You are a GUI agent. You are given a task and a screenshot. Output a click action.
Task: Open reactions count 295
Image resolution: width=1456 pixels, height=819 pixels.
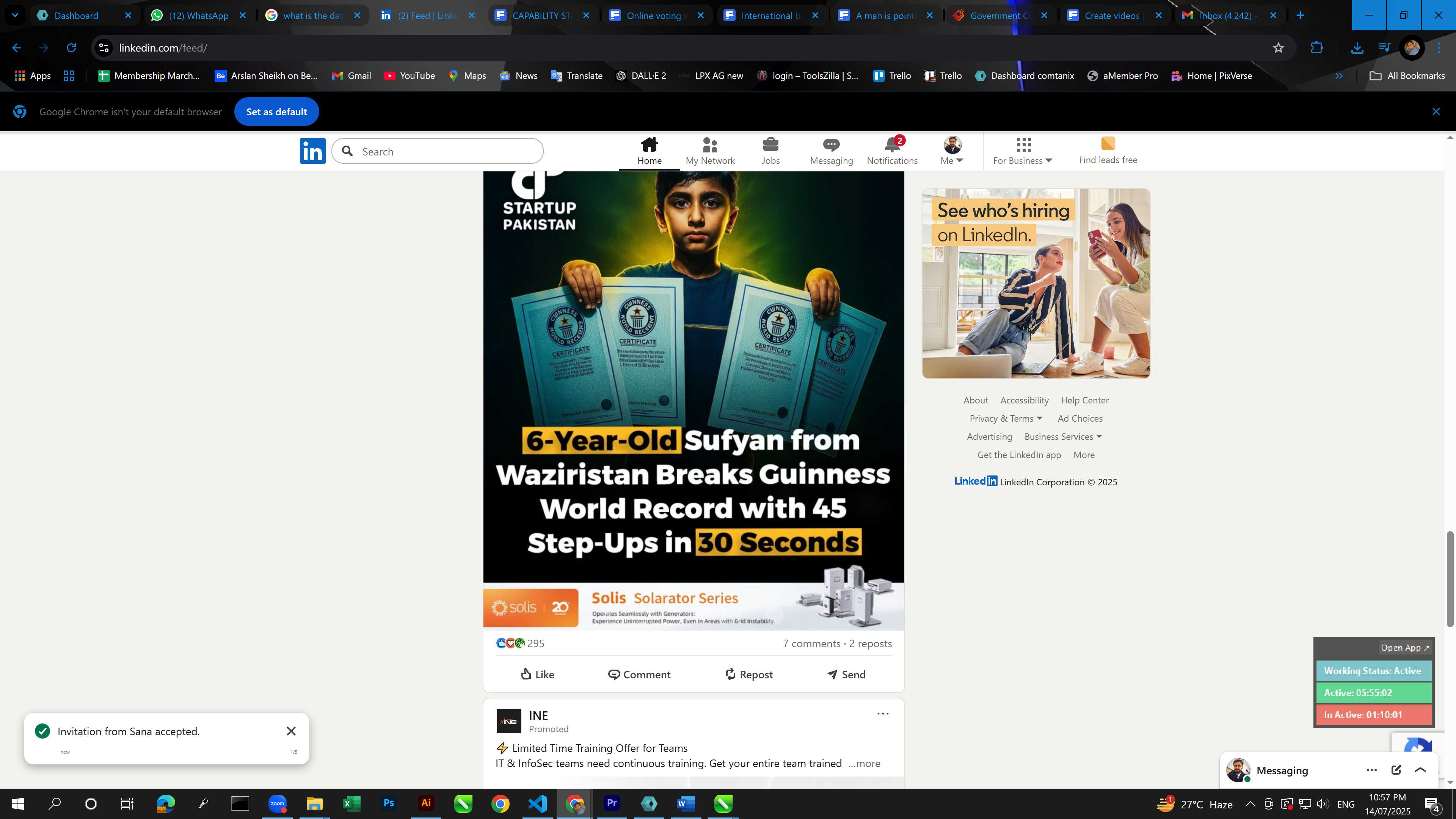point(520,643)
